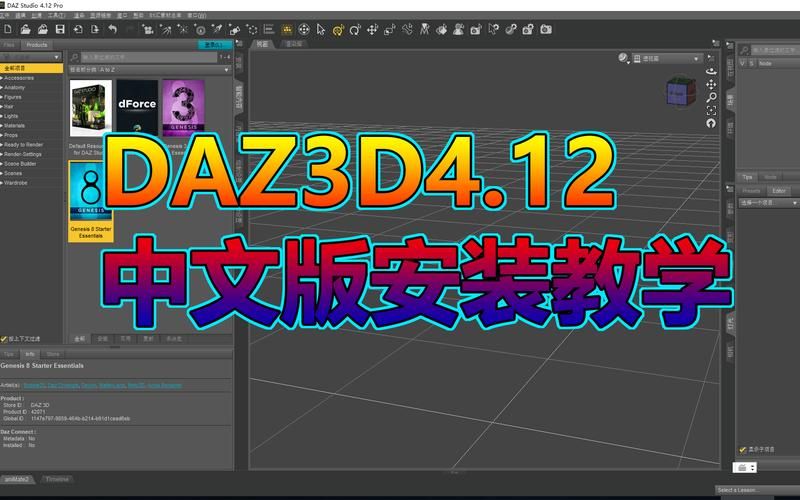Select the Materials category row
This screenshot has width=800, height=500.
31,126
